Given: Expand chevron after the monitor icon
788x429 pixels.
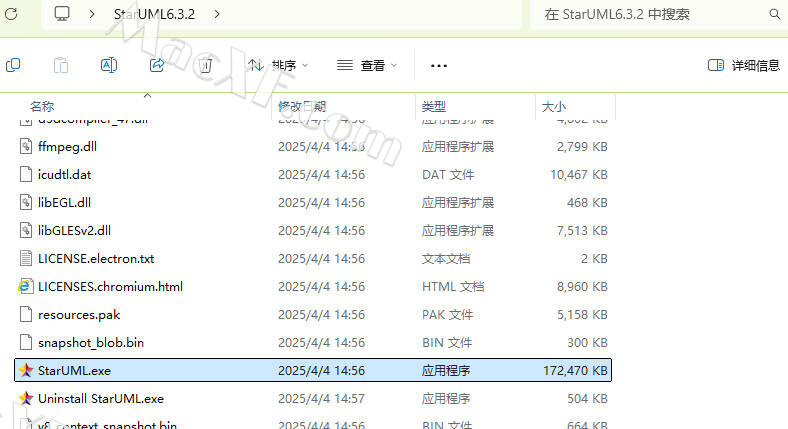Looking at the screenshot, I should (91, 14).
